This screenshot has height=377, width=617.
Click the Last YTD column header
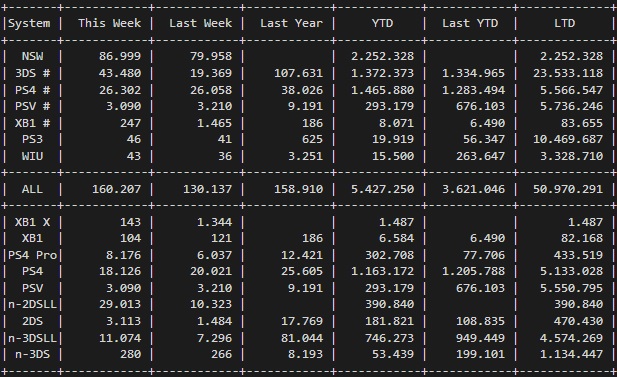click(470, 23)
